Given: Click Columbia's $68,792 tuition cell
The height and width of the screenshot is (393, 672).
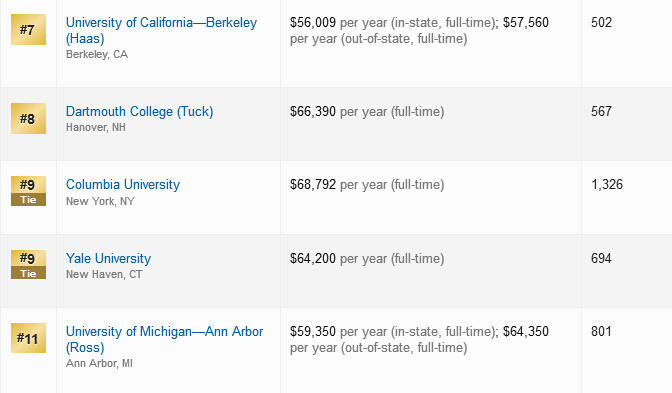Looking at the screenshot, I should (367, 185).
